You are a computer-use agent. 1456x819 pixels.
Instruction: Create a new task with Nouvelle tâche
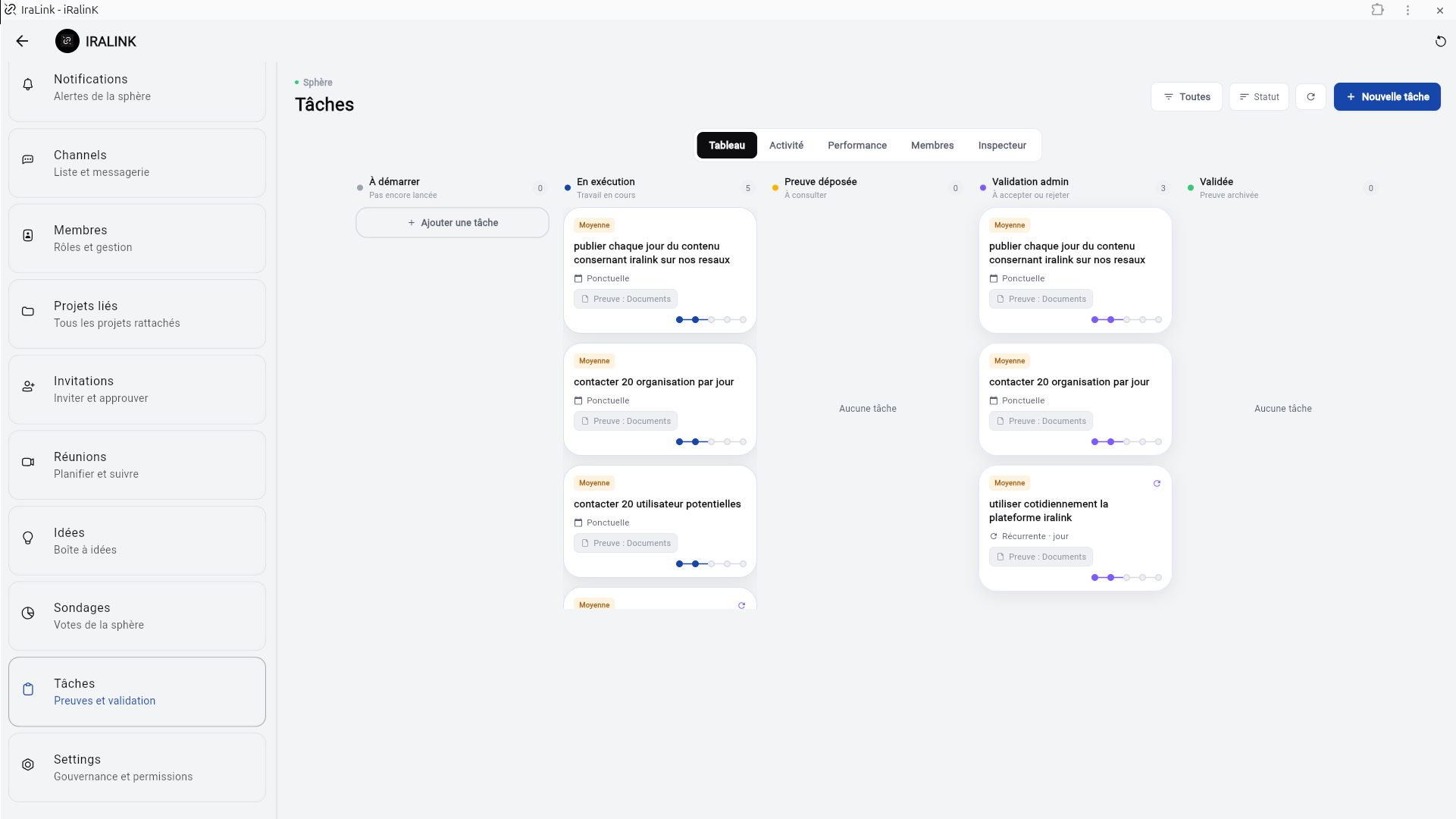pyautogui.click(x=1387, y=96)
